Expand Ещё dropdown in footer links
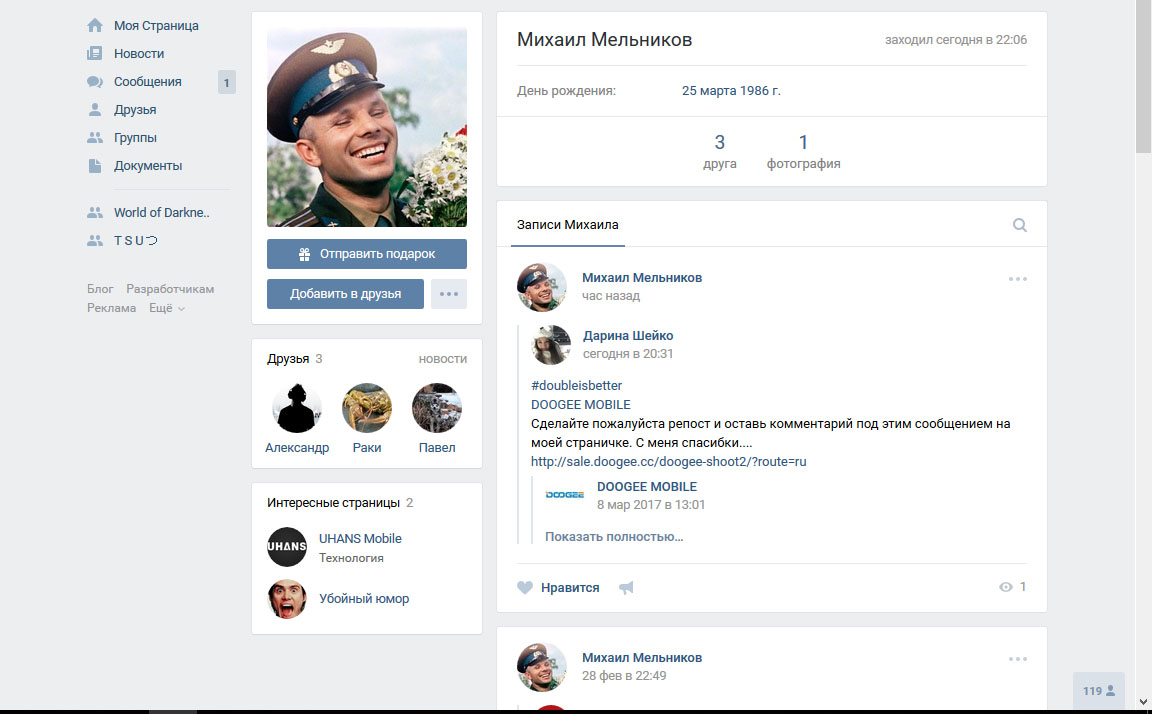 point(167,309)
